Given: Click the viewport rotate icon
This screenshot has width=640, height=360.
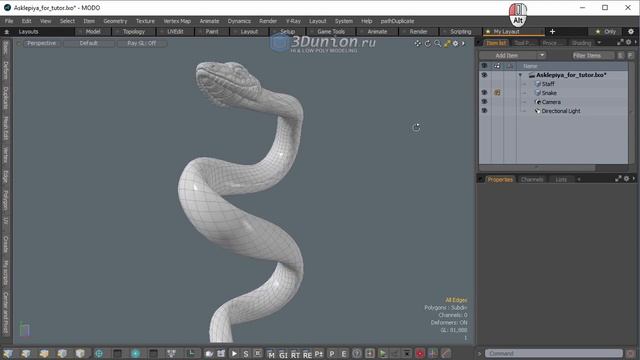Looking at the screenshot, I should click(x=428, y=43).
